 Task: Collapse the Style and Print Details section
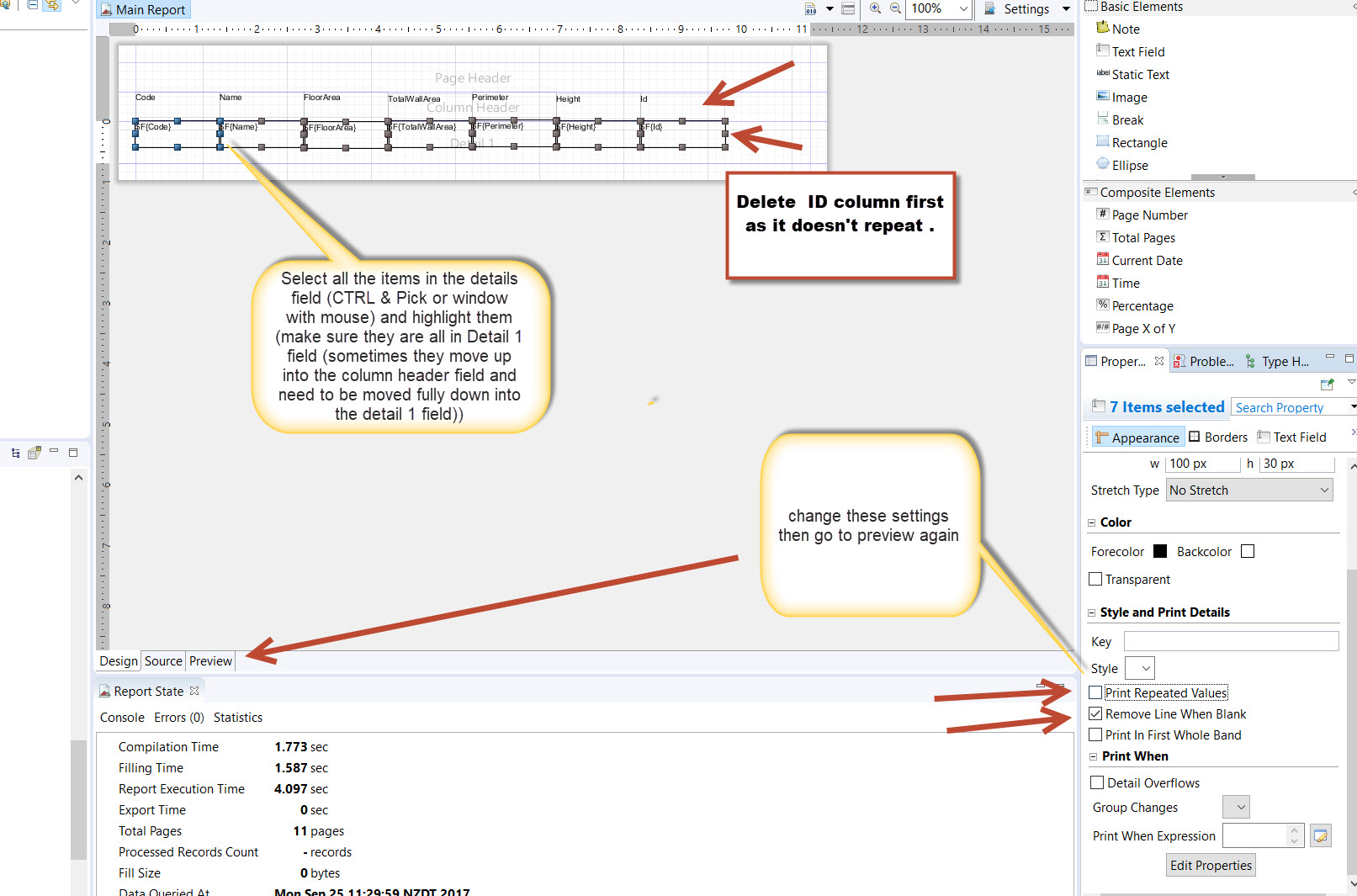click(x=1092, y=613)
